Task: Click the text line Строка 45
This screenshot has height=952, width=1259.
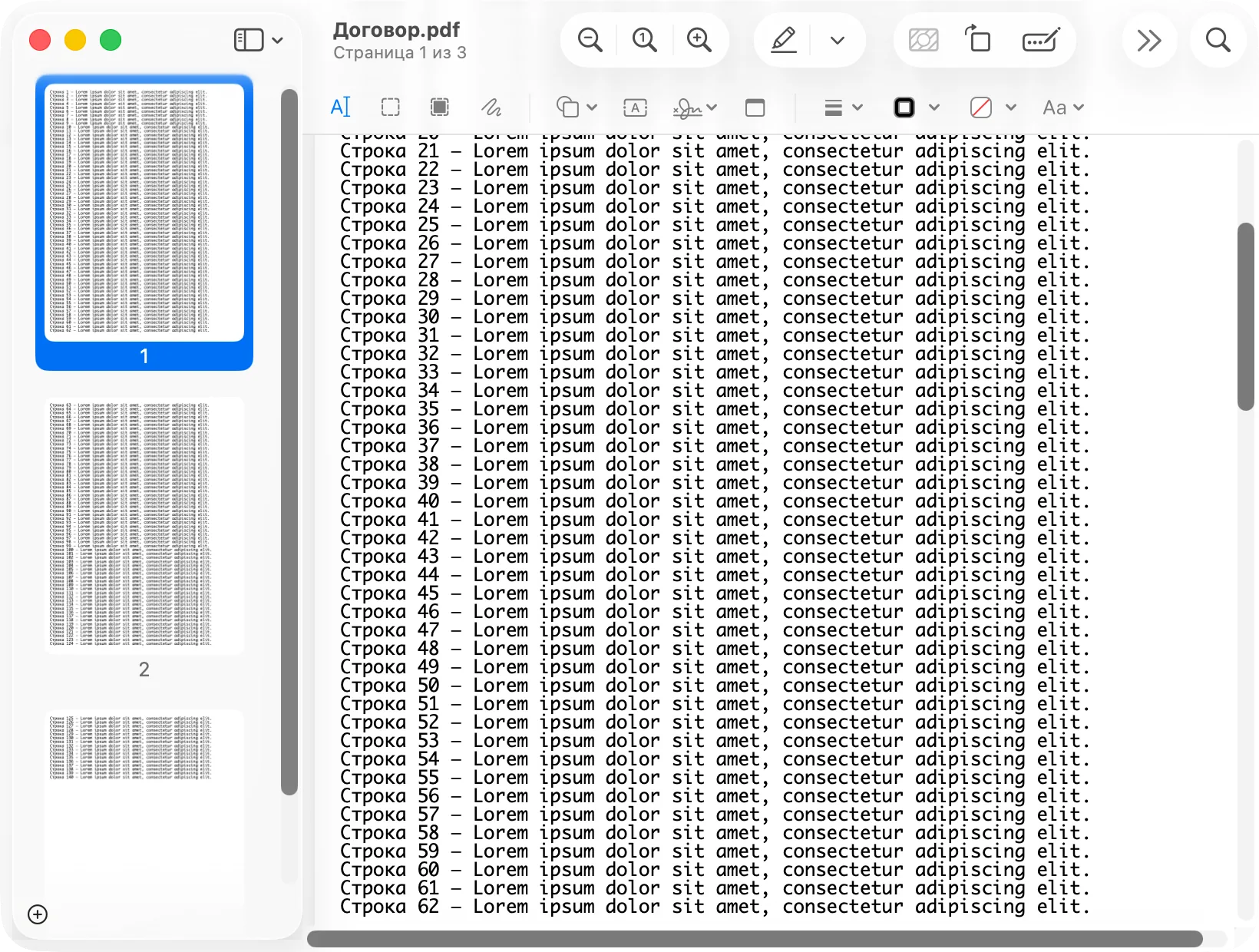Action: [x=714, y=593]
